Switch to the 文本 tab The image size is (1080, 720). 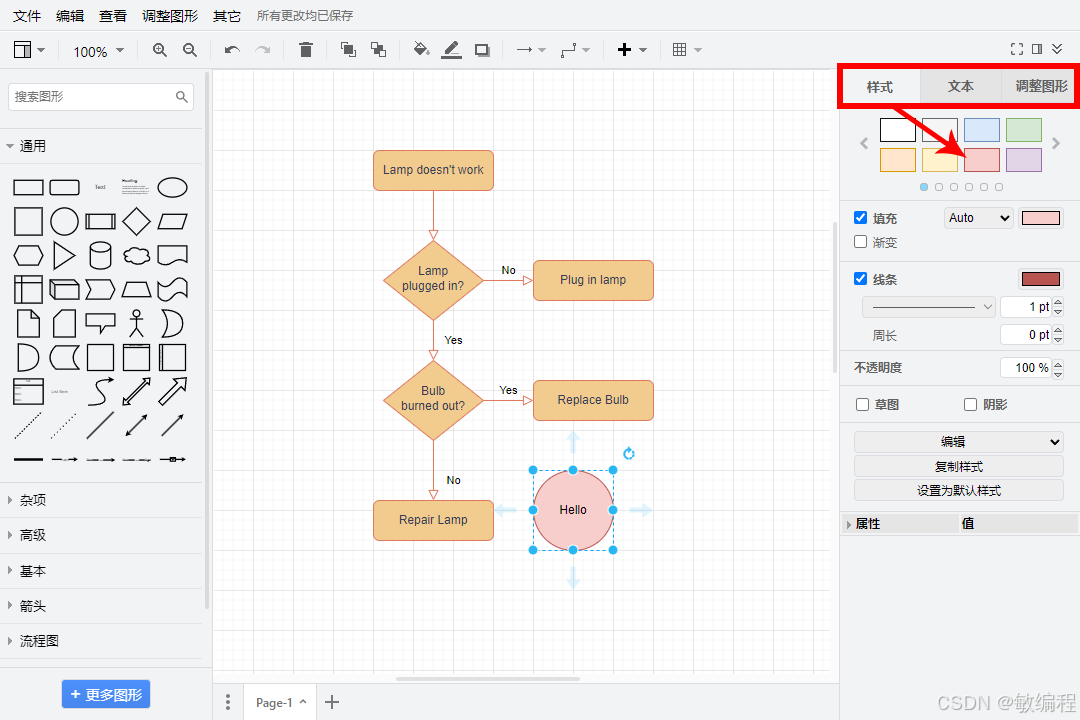(960, 86)
